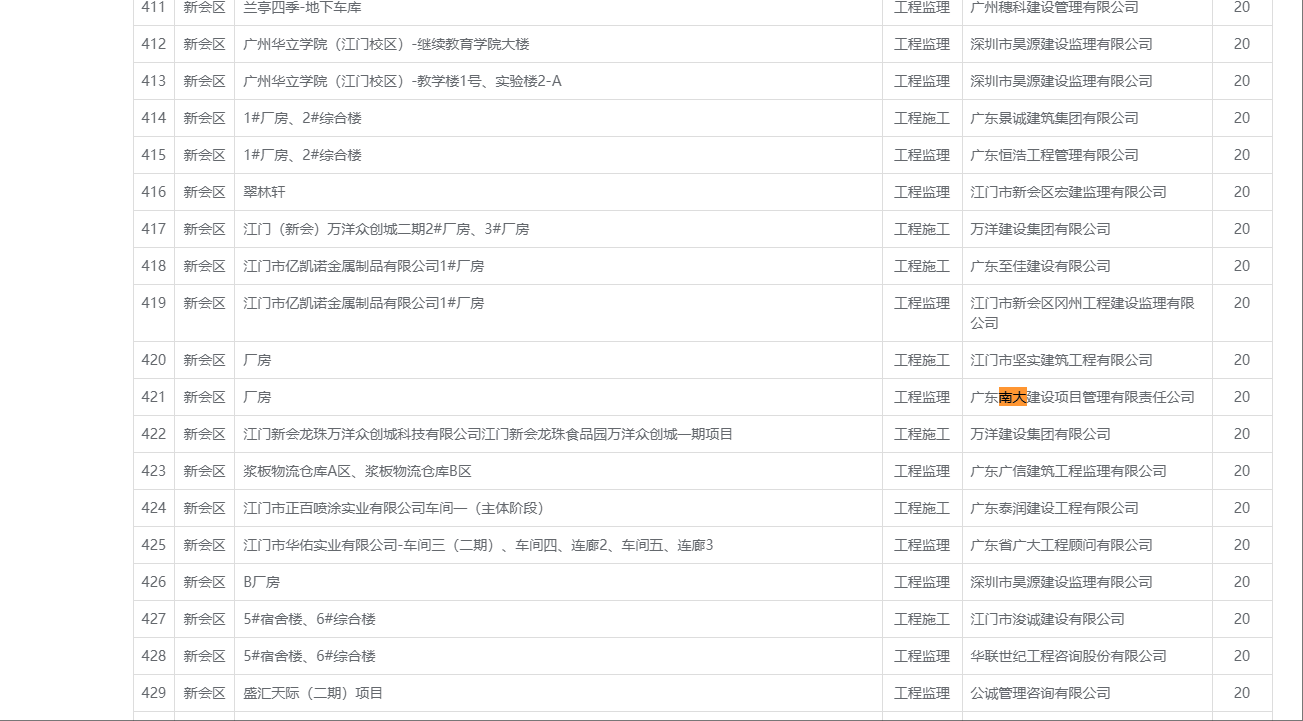Click row number 411
Screen dimensions: 1303x721
[x=153, y=7]
